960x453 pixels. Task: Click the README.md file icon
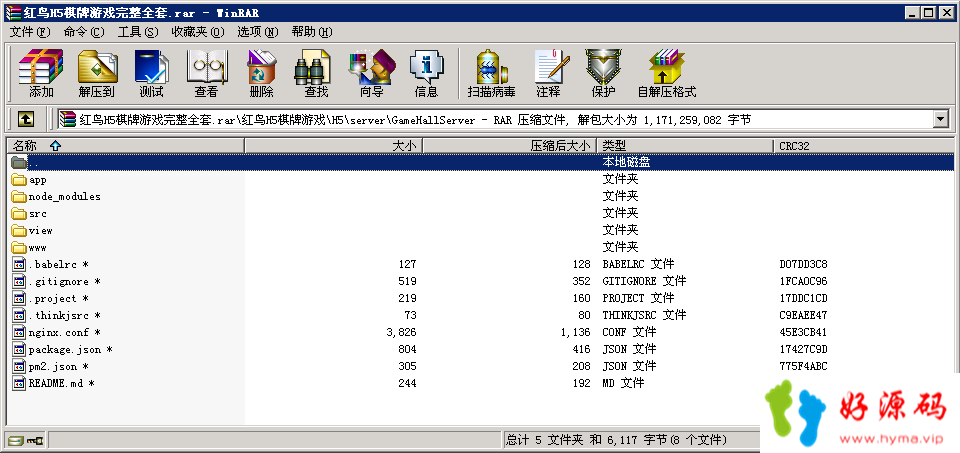coord(20,383)
